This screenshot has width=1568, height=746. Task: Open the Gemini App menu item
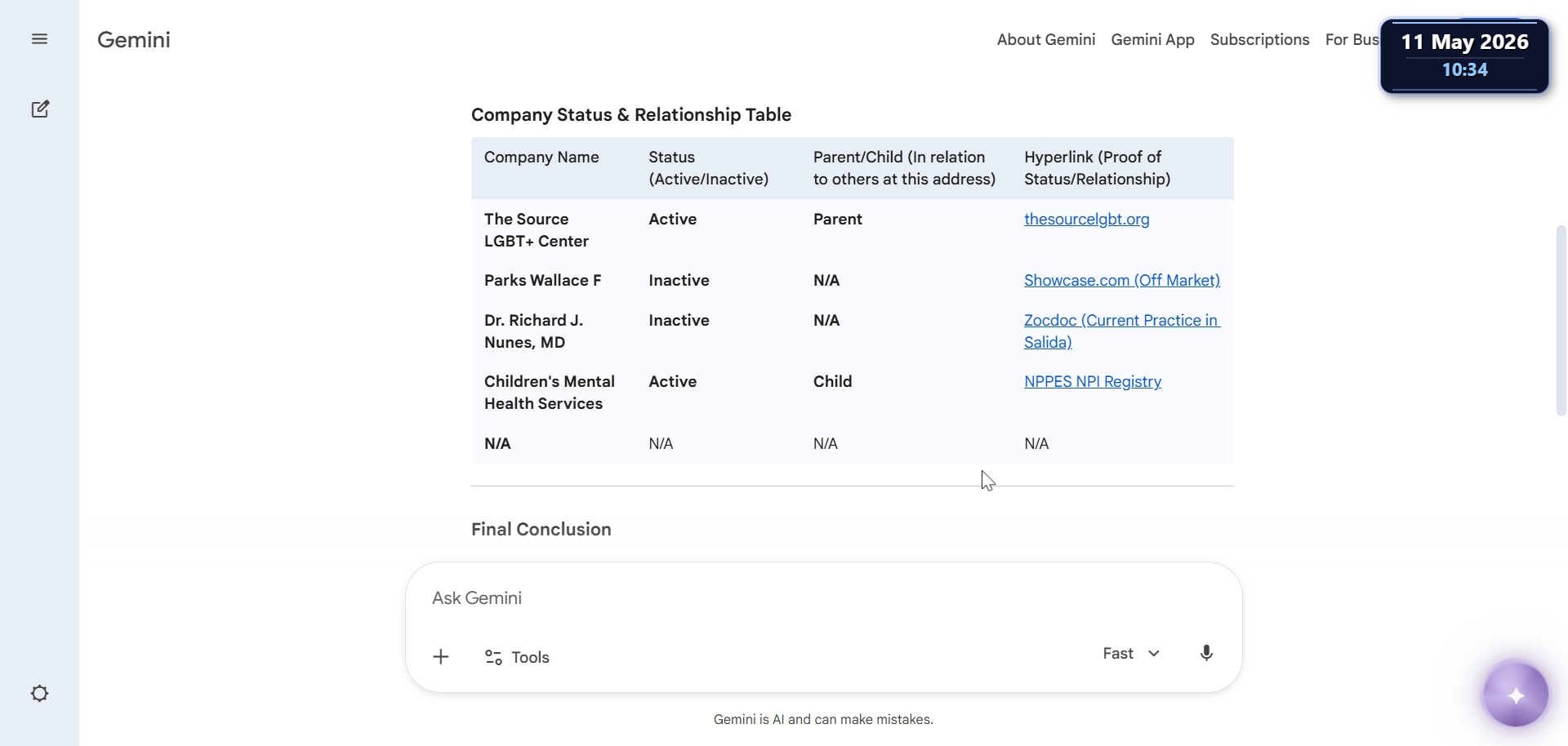1152,39
